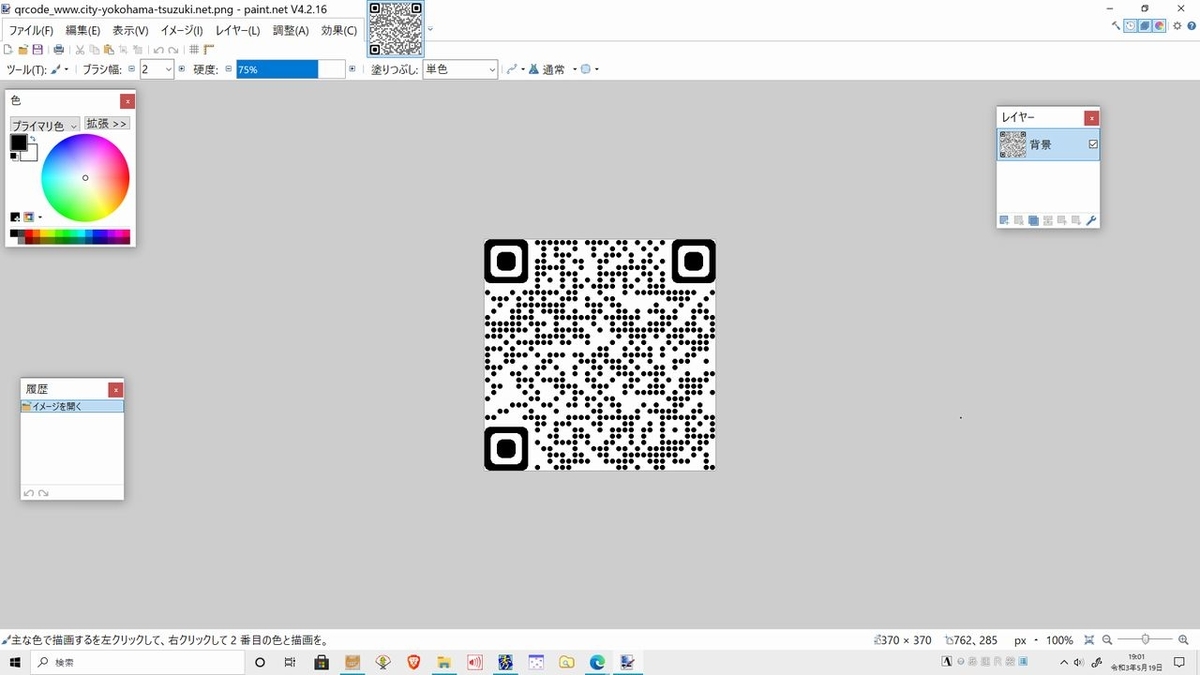Click the 検索 taskbar search box

[138, 662]
